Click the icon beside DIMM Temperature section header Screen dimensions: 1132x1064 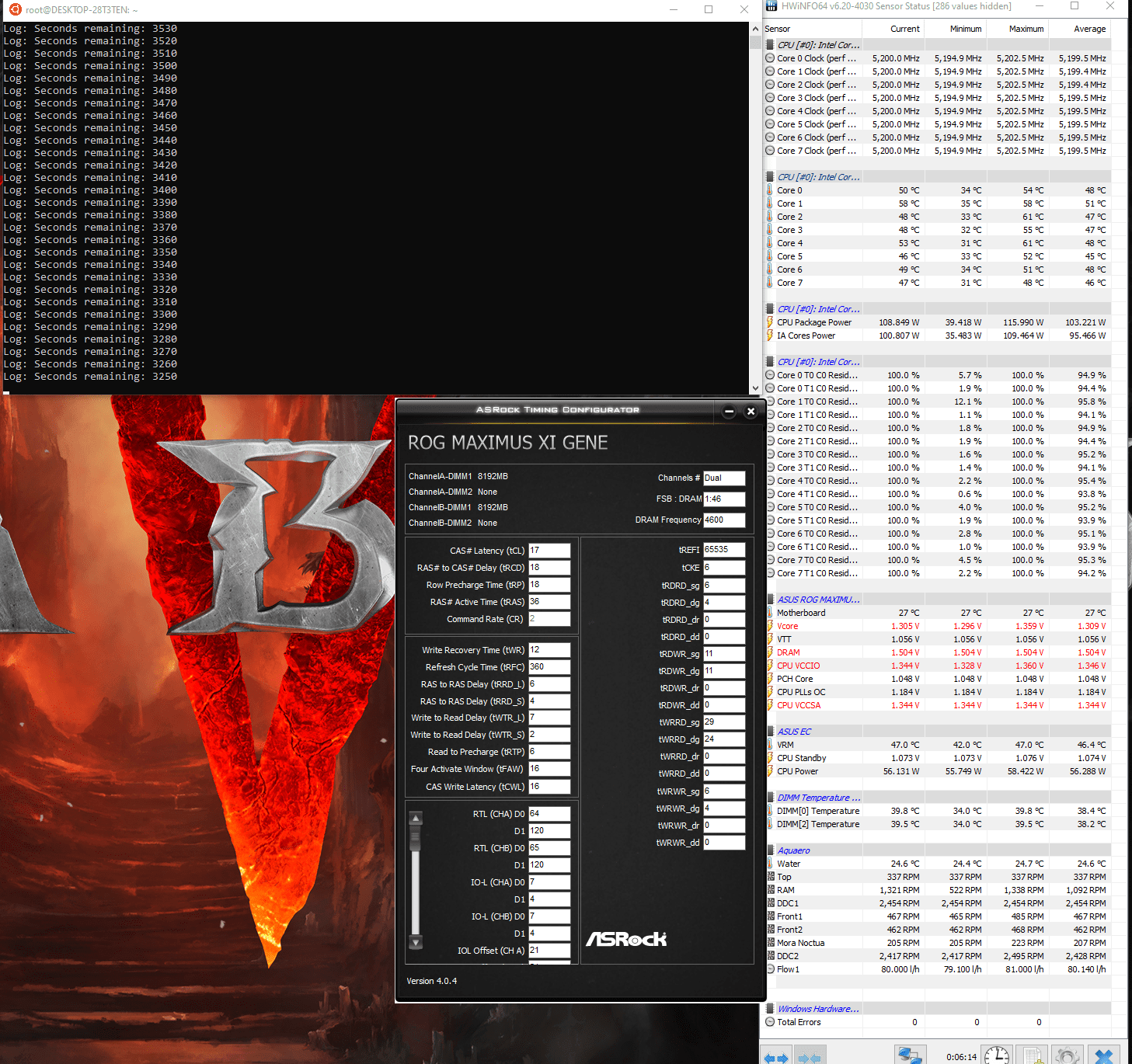[770, 798]
